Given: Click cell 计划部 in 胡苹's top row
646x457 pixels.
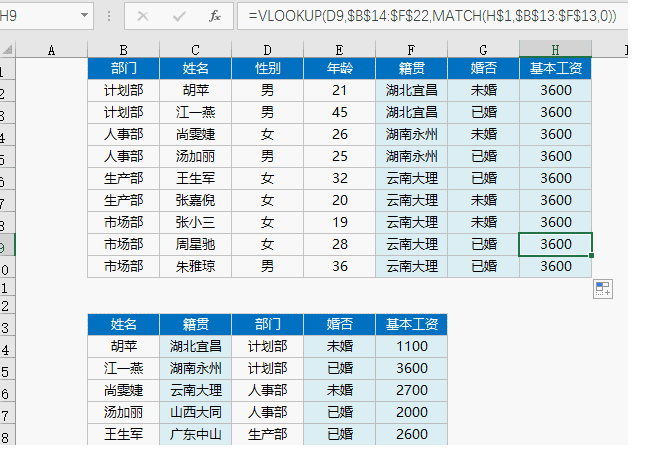Looking at the screenshot, I should click(x=123, y=90).
